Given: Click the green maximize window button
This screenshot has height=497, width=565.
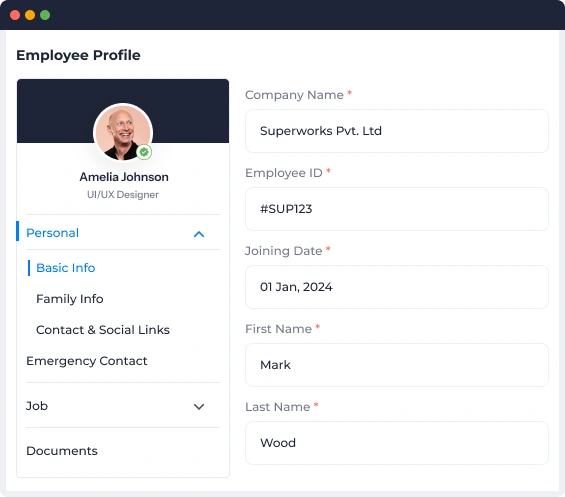Looking at the screenshot, I should click(x=45, y=15).
